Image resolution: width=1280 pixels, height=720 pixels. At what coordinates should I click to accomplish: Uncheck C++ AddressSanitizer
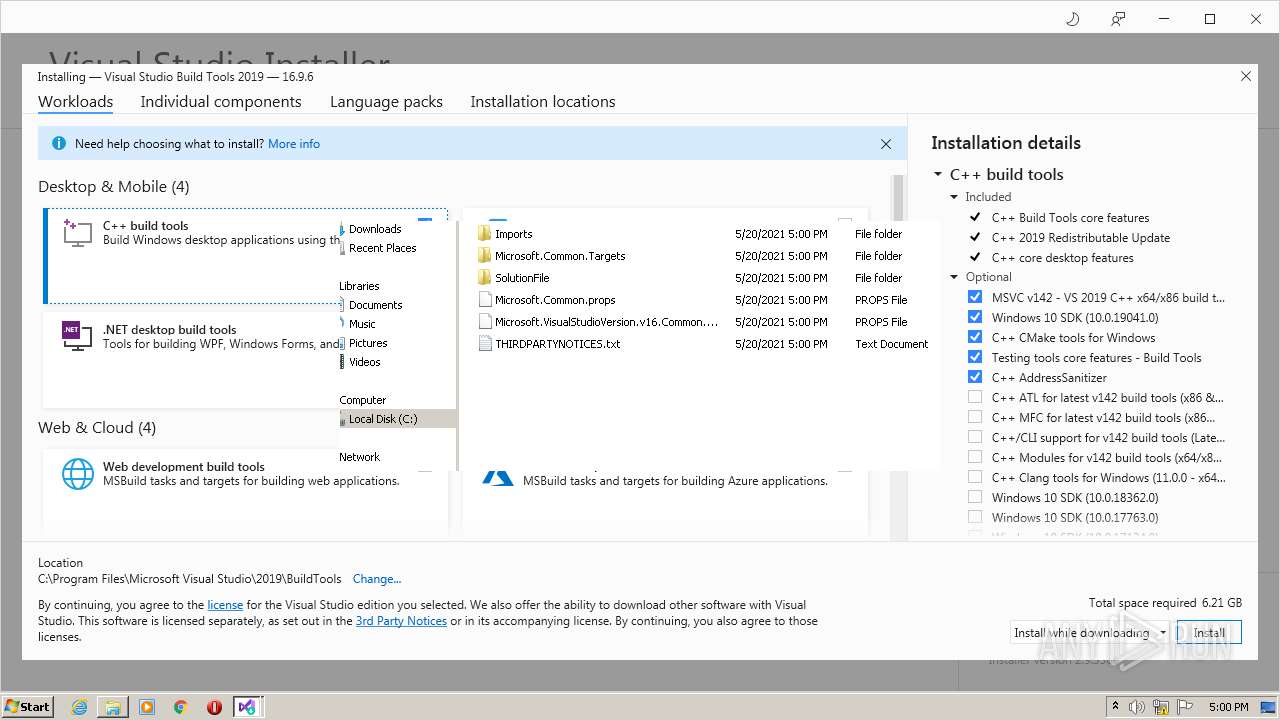[975, 377]
